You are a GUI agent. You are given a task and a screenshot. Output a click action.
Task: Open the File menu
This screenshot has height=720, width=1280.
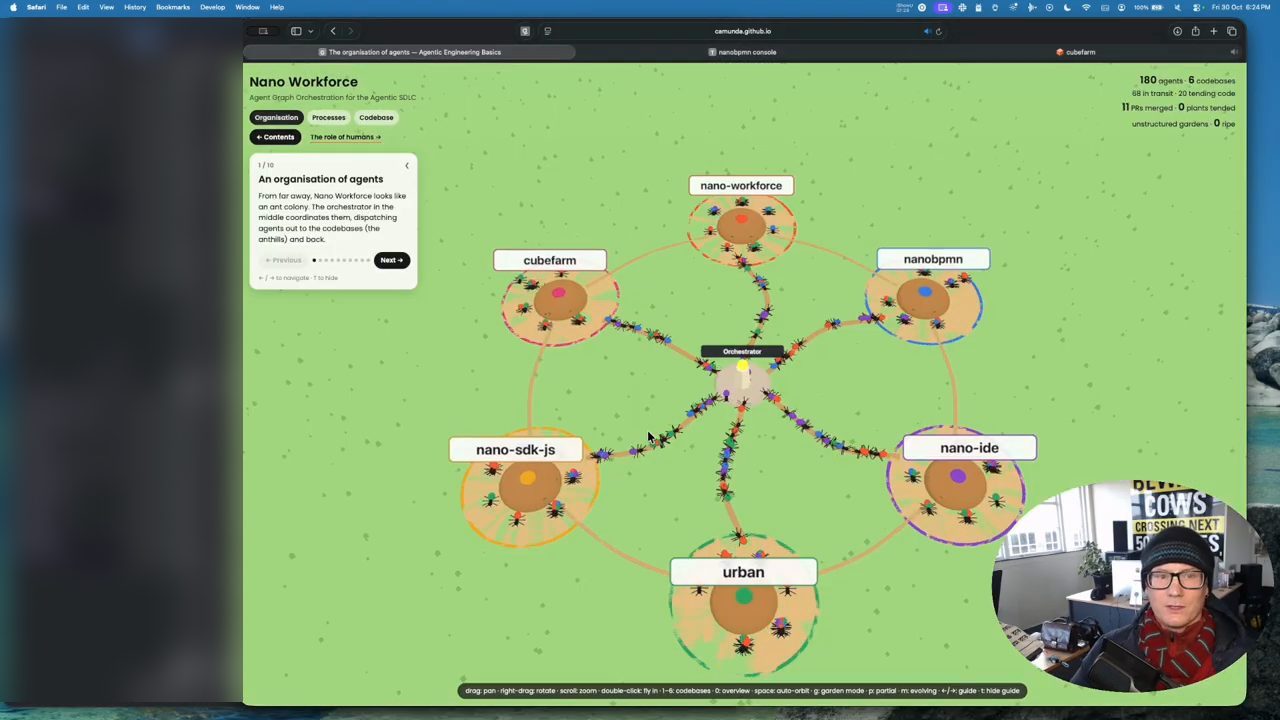pos(61,7)
